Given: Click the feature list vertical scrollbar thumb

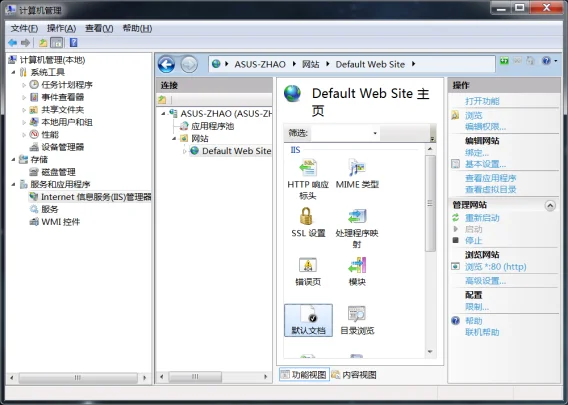Looking at the screenshot, I should coord(430,203).
